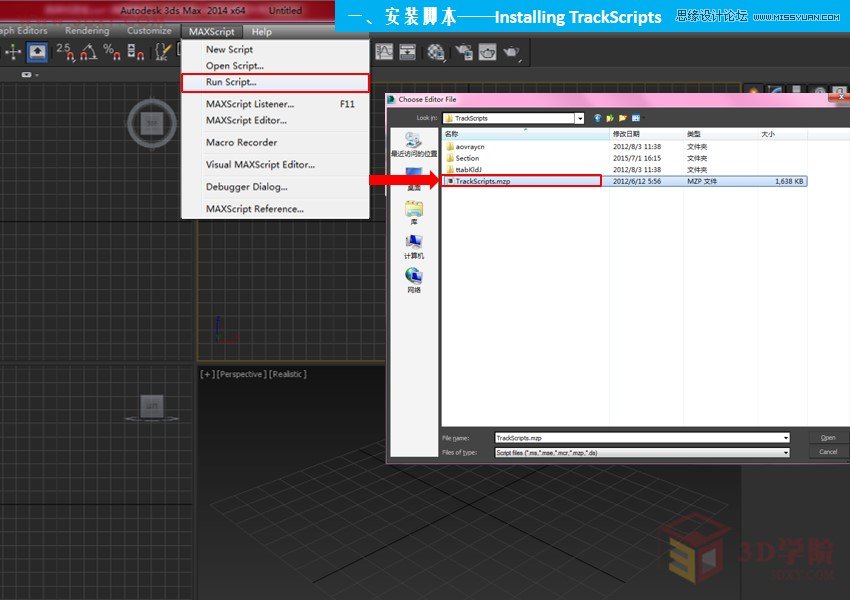Open Schematic View from the toolbar

click(x=408, y=52)
